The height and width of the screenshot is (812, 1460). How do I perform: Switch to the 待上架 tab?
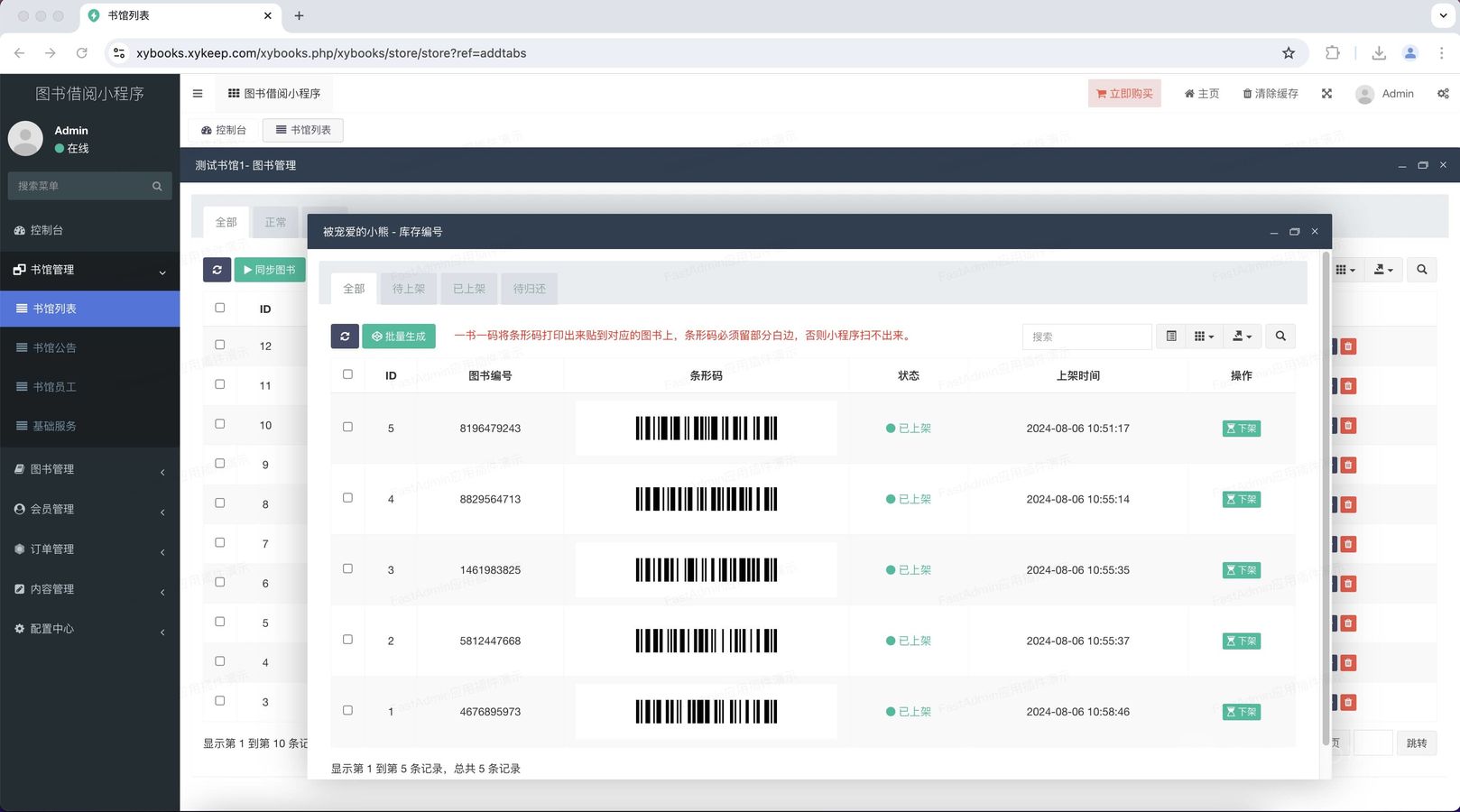pyautogui.click(x=408, y=289)
